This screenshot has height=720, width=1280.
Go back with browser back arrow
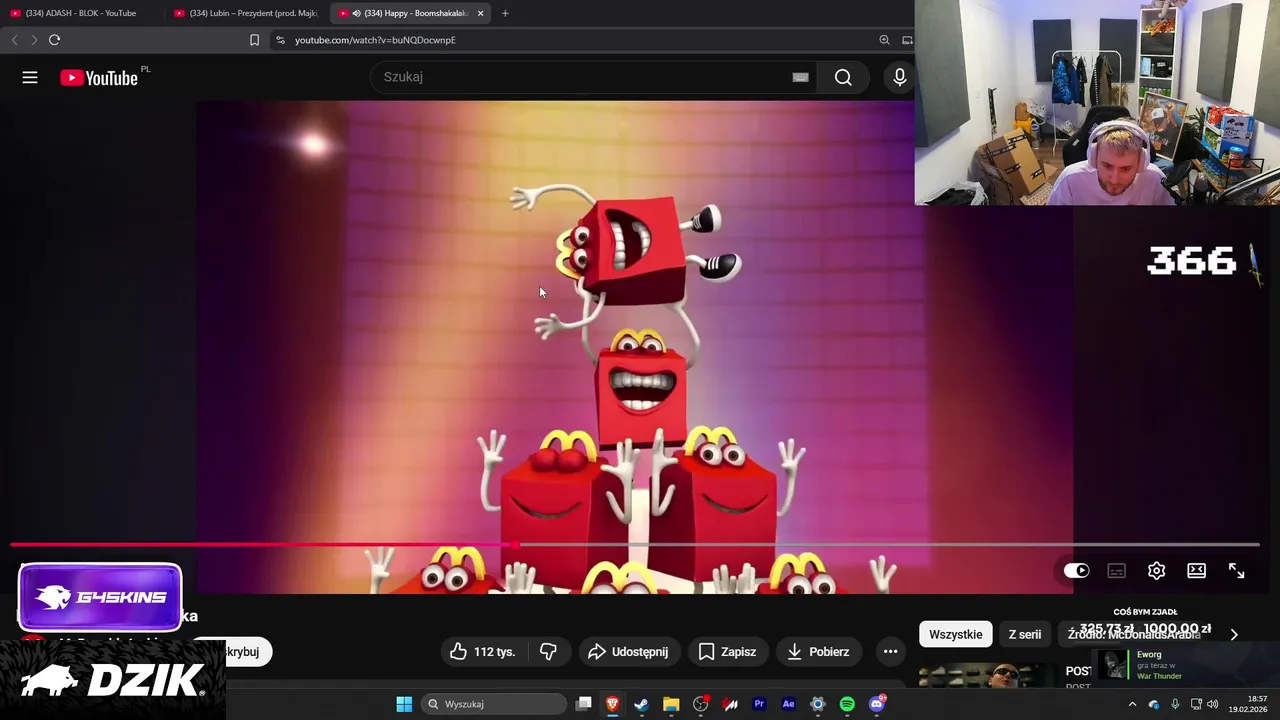pos(14,40)
